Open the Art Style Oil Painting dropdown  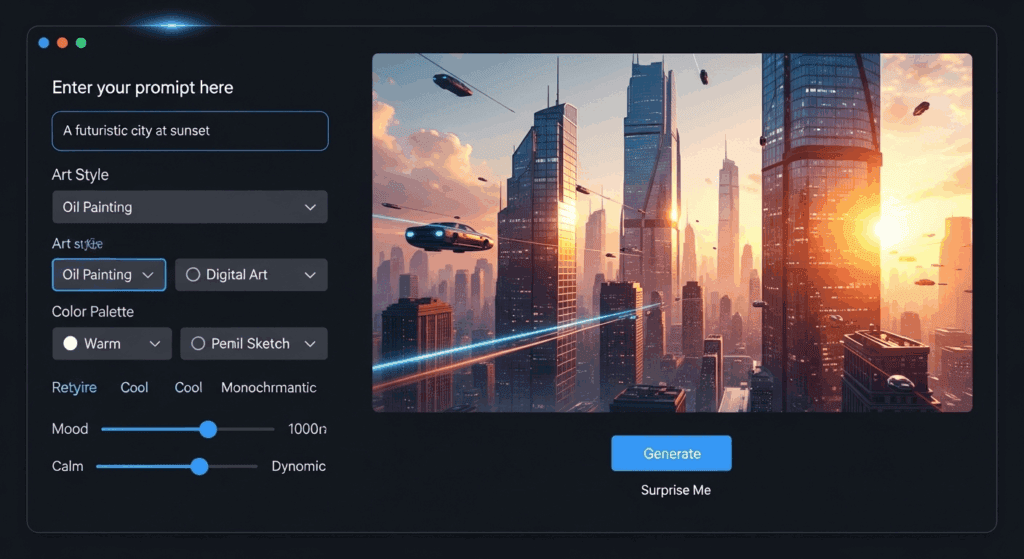pos(190,207)
